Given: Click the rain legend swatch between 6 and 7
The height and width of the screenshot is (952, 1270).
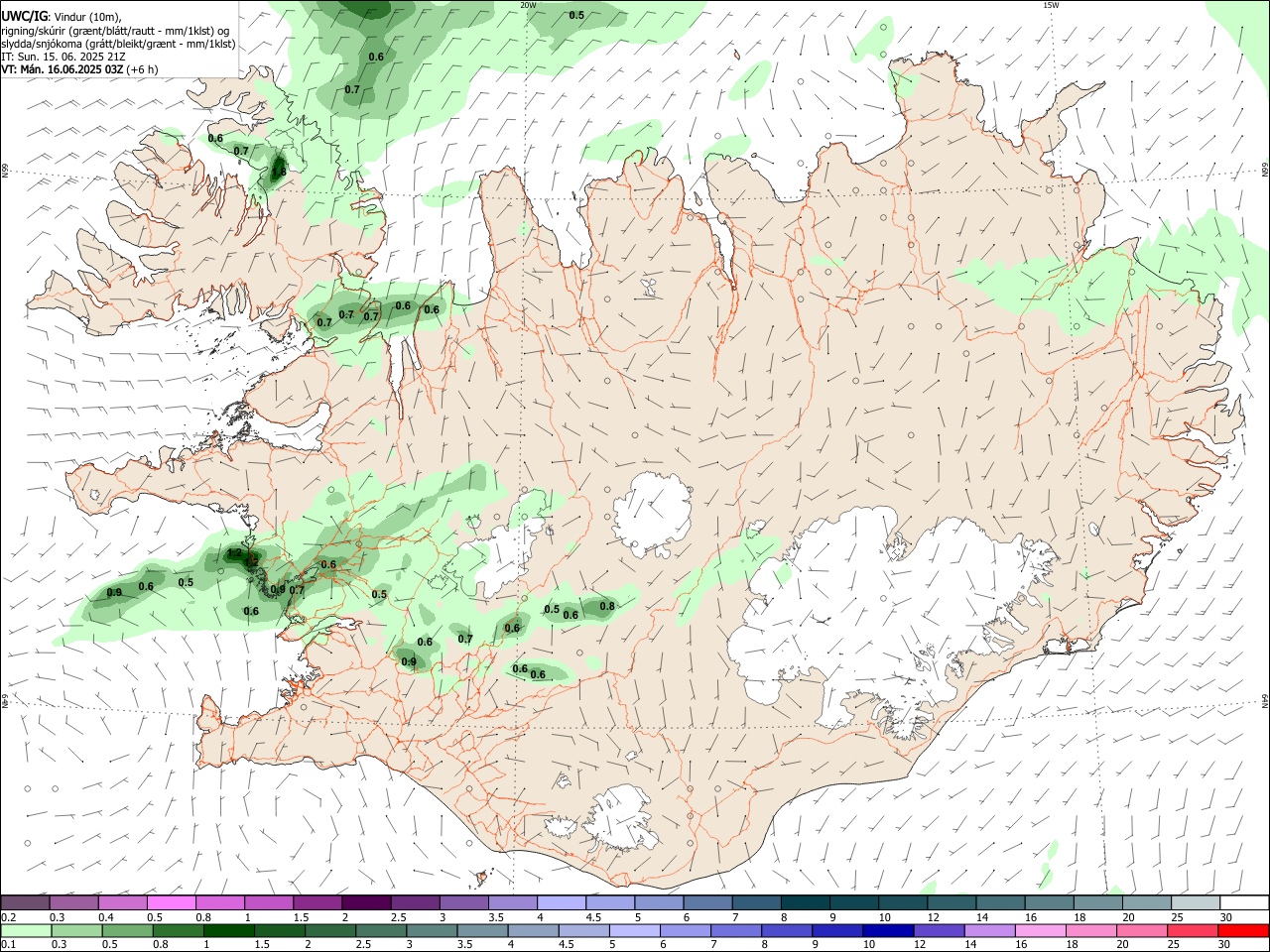Looking at the screenshot, I should coord(684,930).
